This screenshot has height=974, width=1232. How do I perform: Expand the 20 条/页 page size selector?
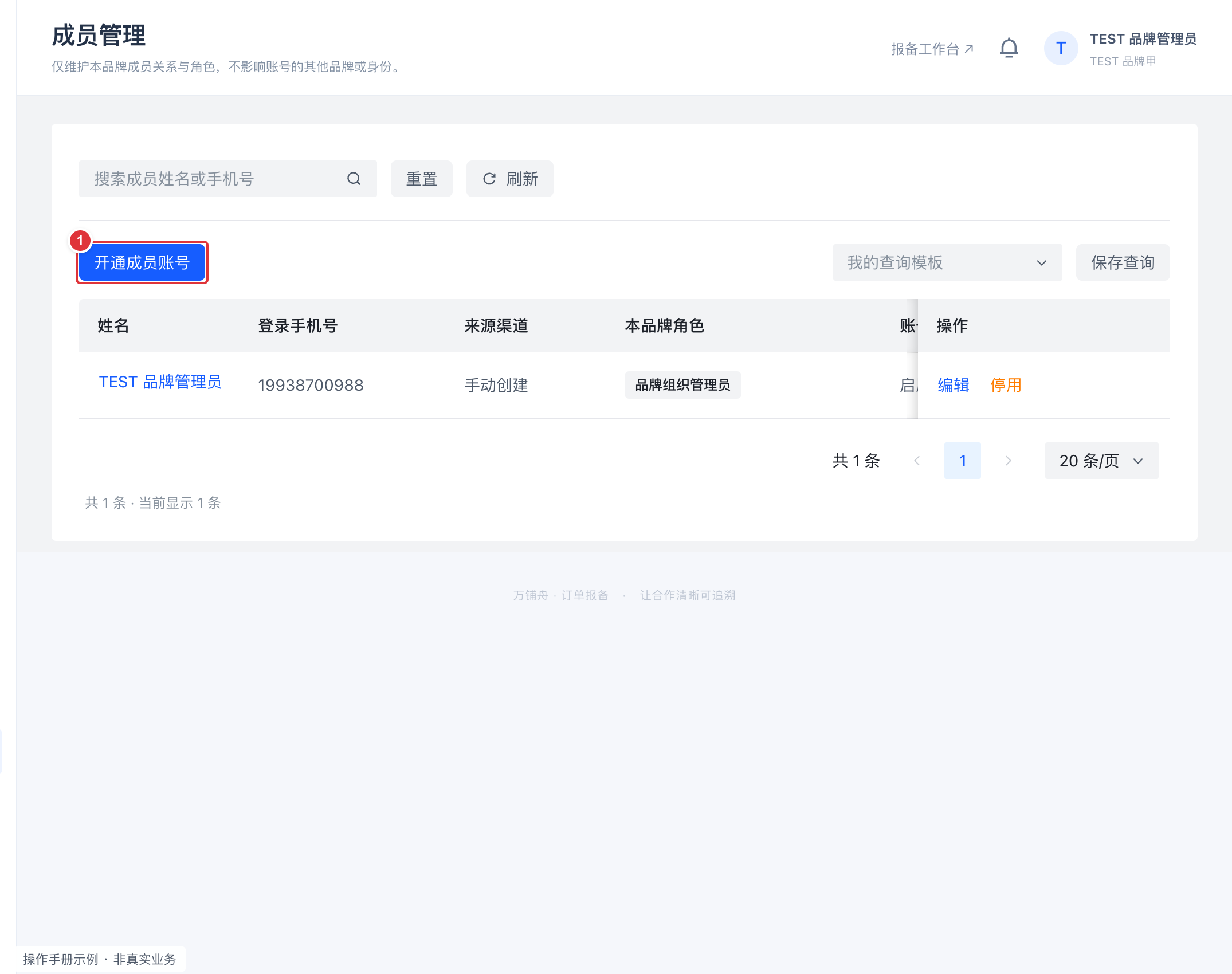coord(1101,461)
